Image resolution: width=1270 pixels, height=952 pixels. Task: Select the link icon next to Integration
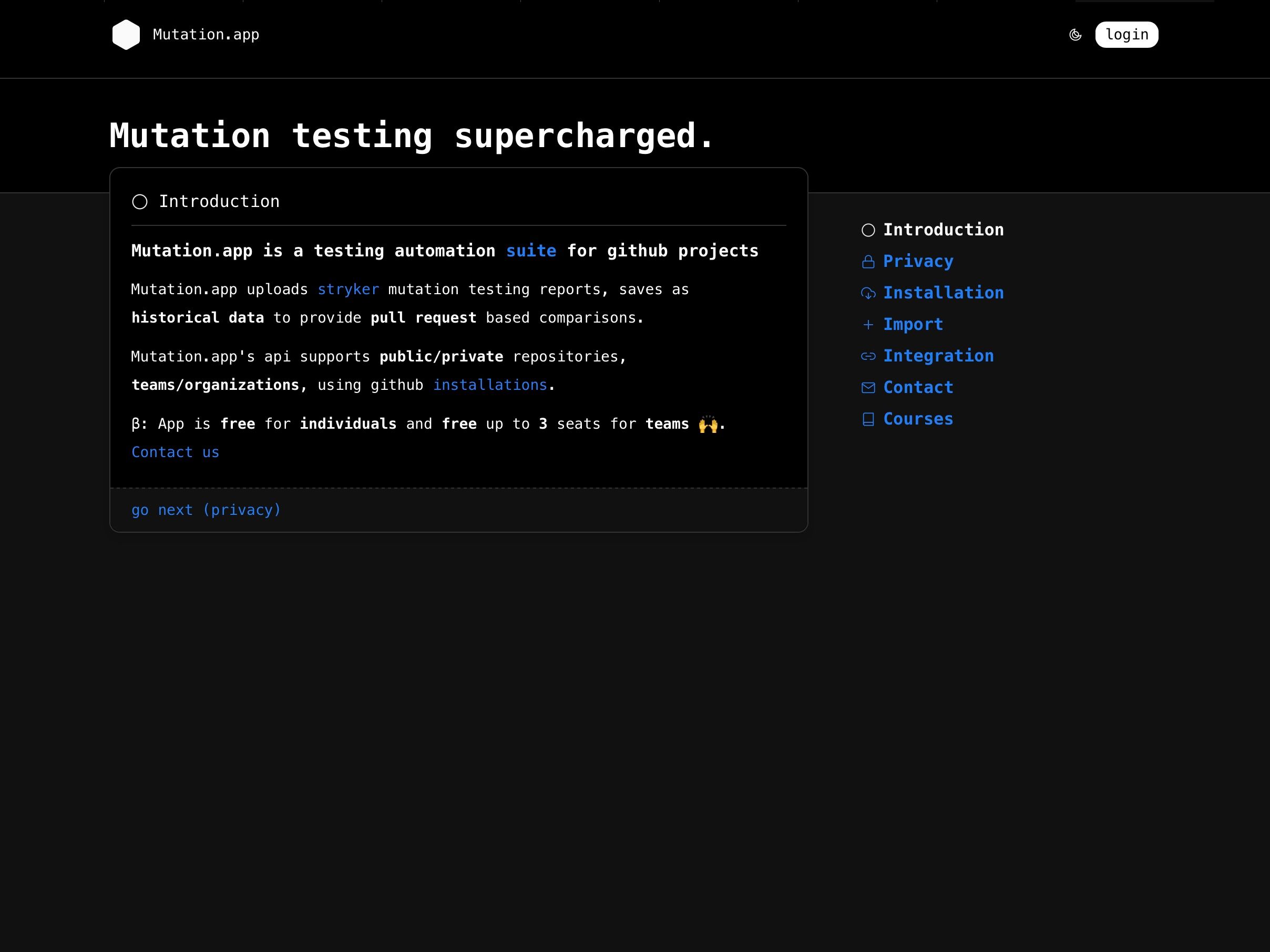pos(868,356)
